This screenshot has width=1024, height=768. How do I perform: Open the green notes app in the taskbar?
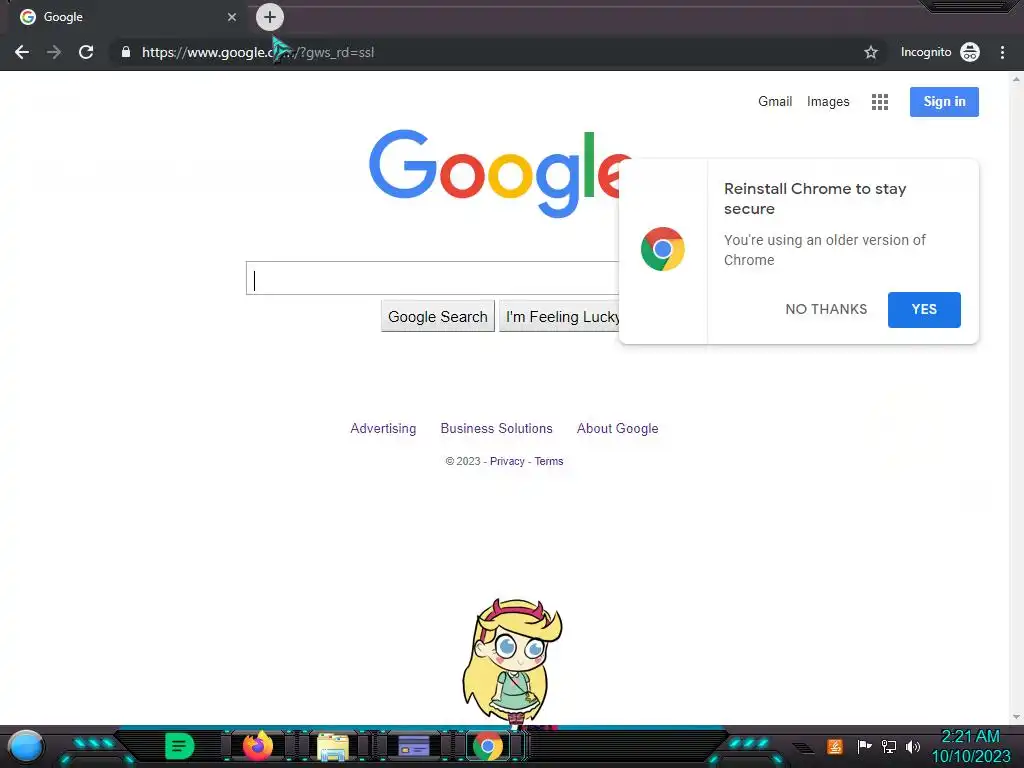(180, 746)
